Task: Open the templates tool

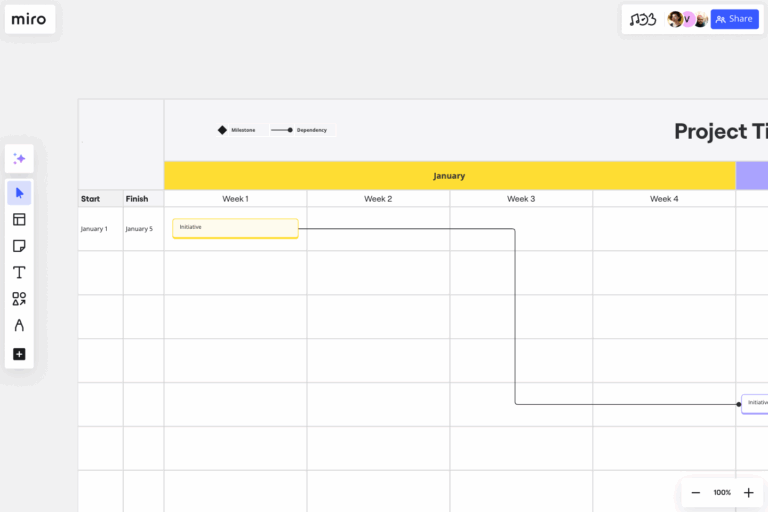Action: pyautogui.click(x=19, y=219)
